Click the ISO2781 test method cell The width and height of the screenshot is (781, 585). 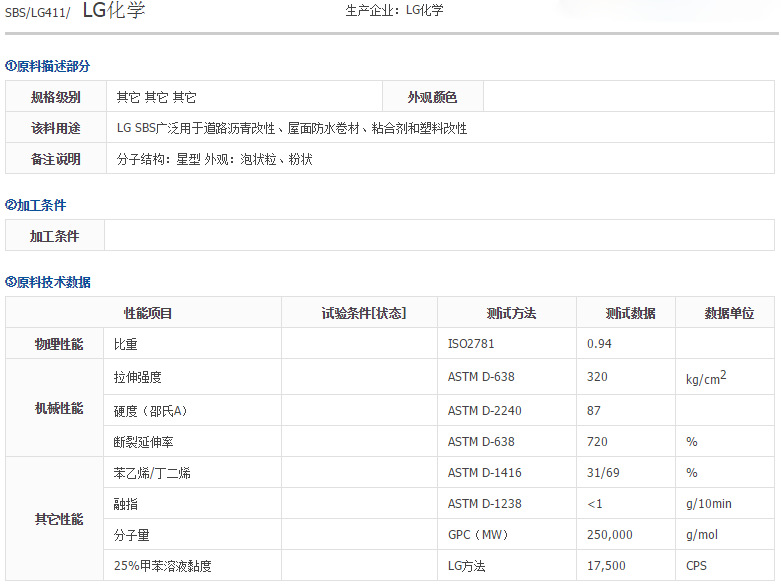click(471, 344)
